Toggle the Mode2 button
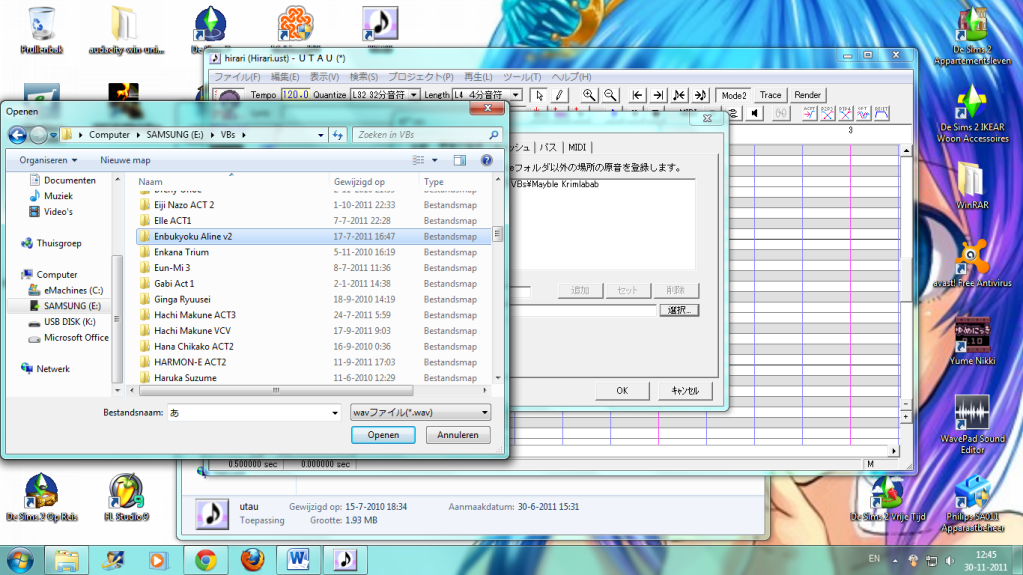This screenshot has width=1023, height=575. (x=734, y=95)
